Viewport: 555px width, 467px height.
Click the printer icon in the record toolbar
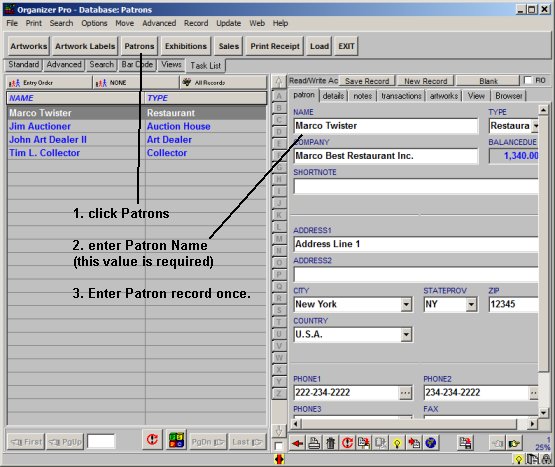point(314,443)
